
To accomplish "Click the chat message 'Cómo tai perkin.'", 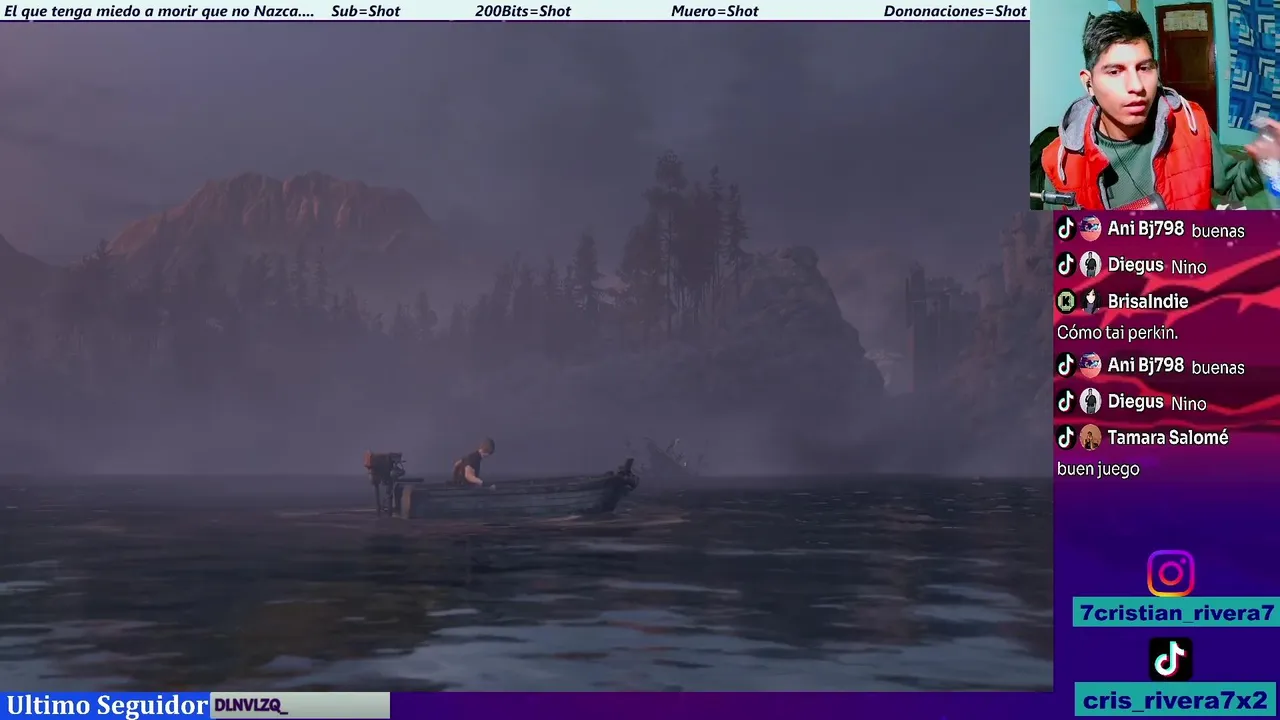I will tap(1117, 333).
